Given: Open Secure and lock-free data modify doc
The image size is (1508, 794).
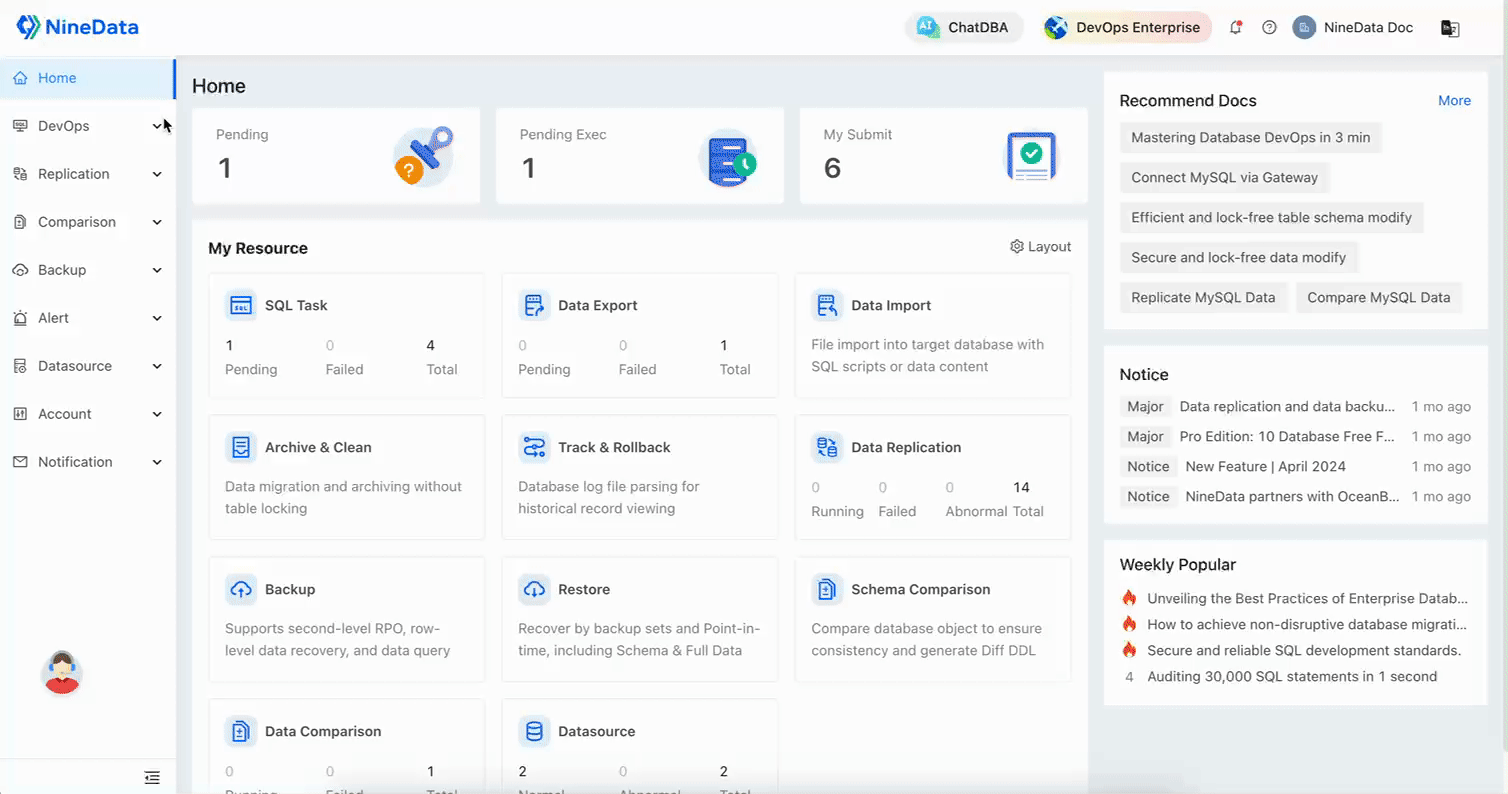Looking at the screenshot, I should click(x=1239, y=258).
